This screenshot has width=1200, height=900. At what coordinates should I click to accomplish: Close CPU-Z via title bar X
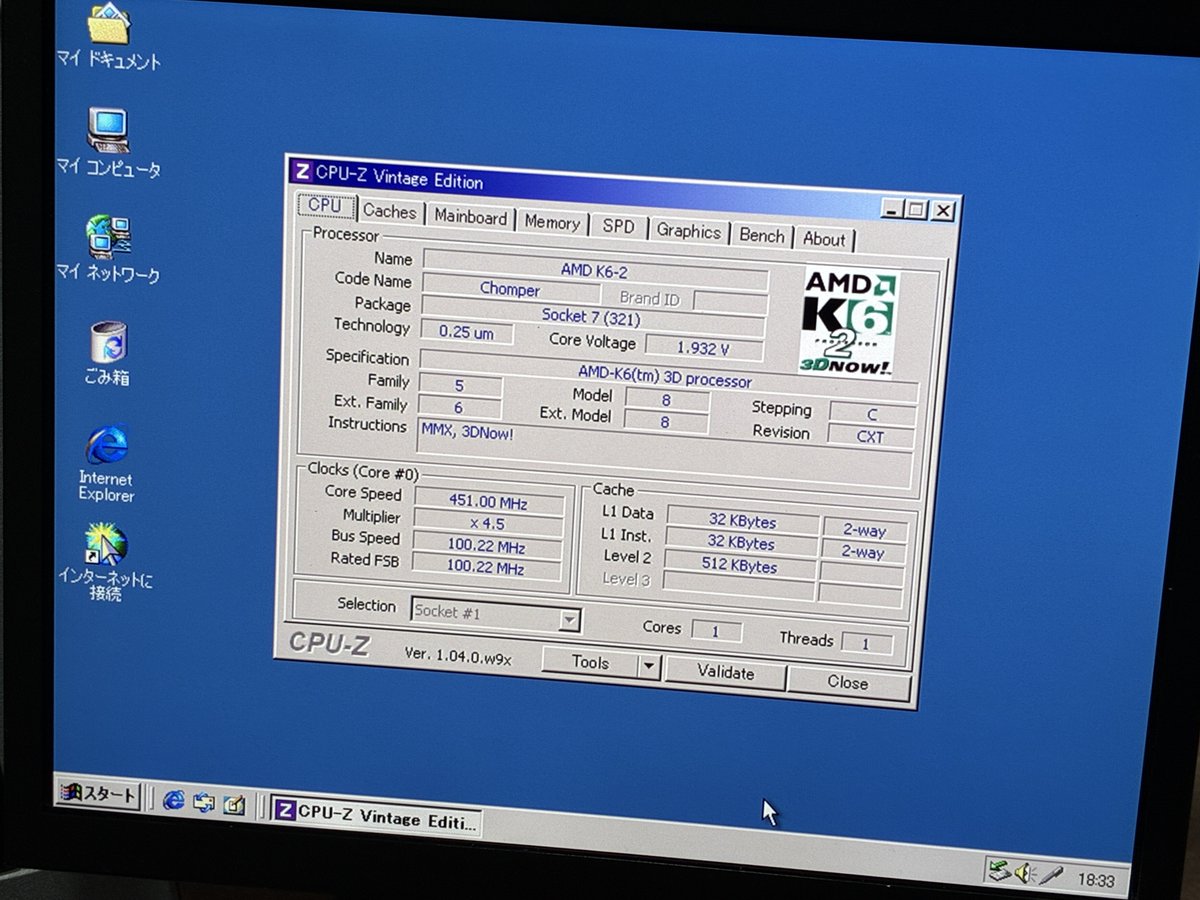pyautogui.click(x=943, y=212)
